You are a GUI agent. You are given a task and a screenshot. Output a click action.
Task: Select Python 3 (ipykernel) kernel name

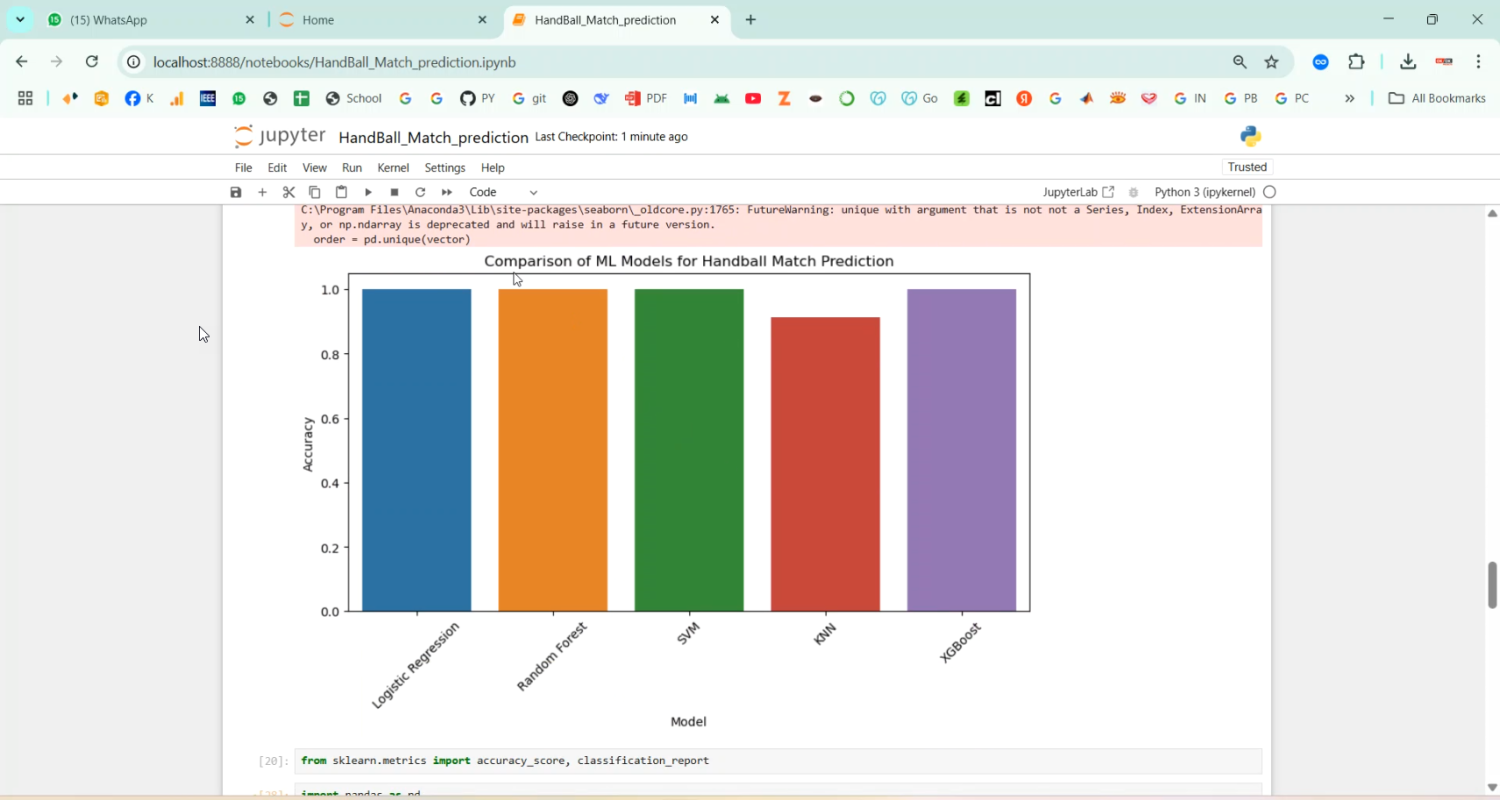1204,192
